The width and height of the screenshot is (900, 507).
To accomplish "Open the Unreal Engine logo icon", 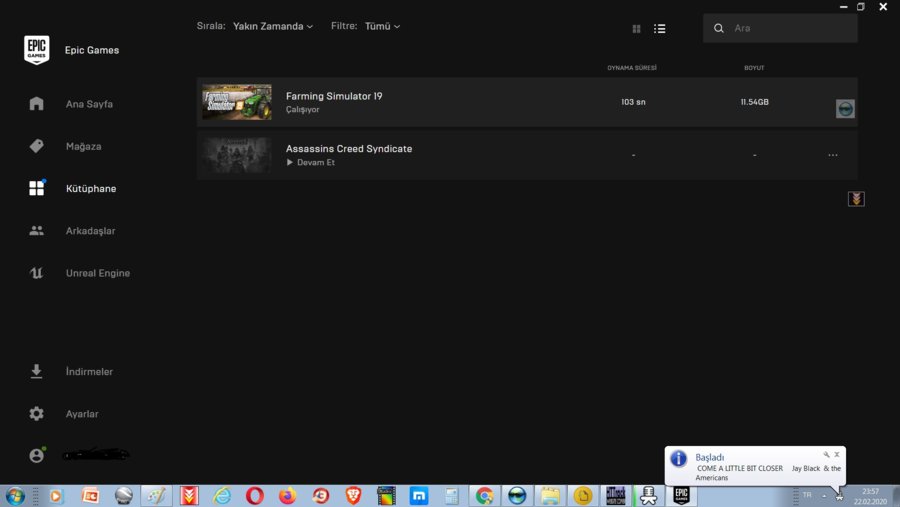I will point(36,273).
